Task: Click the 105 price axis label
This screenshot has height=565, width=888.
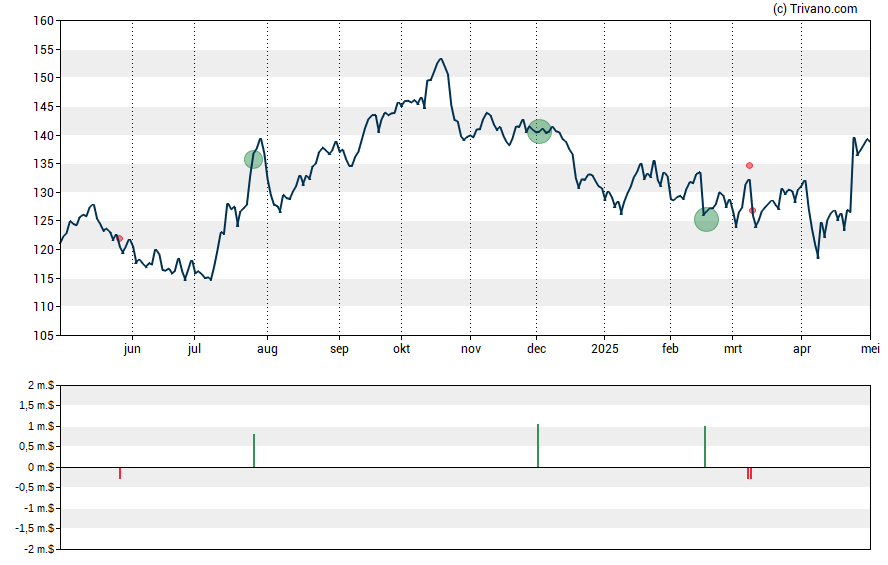Action: [43, 336]
